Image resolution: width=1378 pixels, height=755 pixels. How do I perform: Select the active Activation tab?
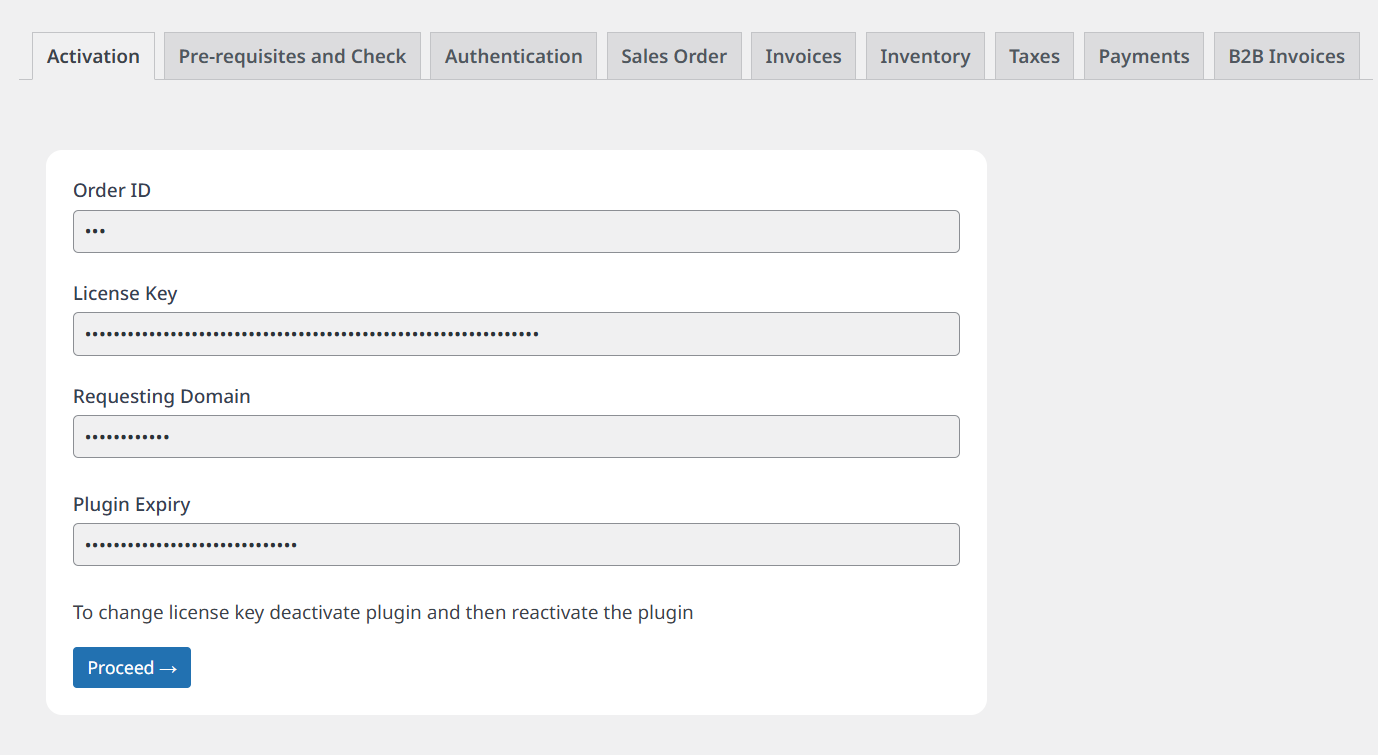point(93,57)
